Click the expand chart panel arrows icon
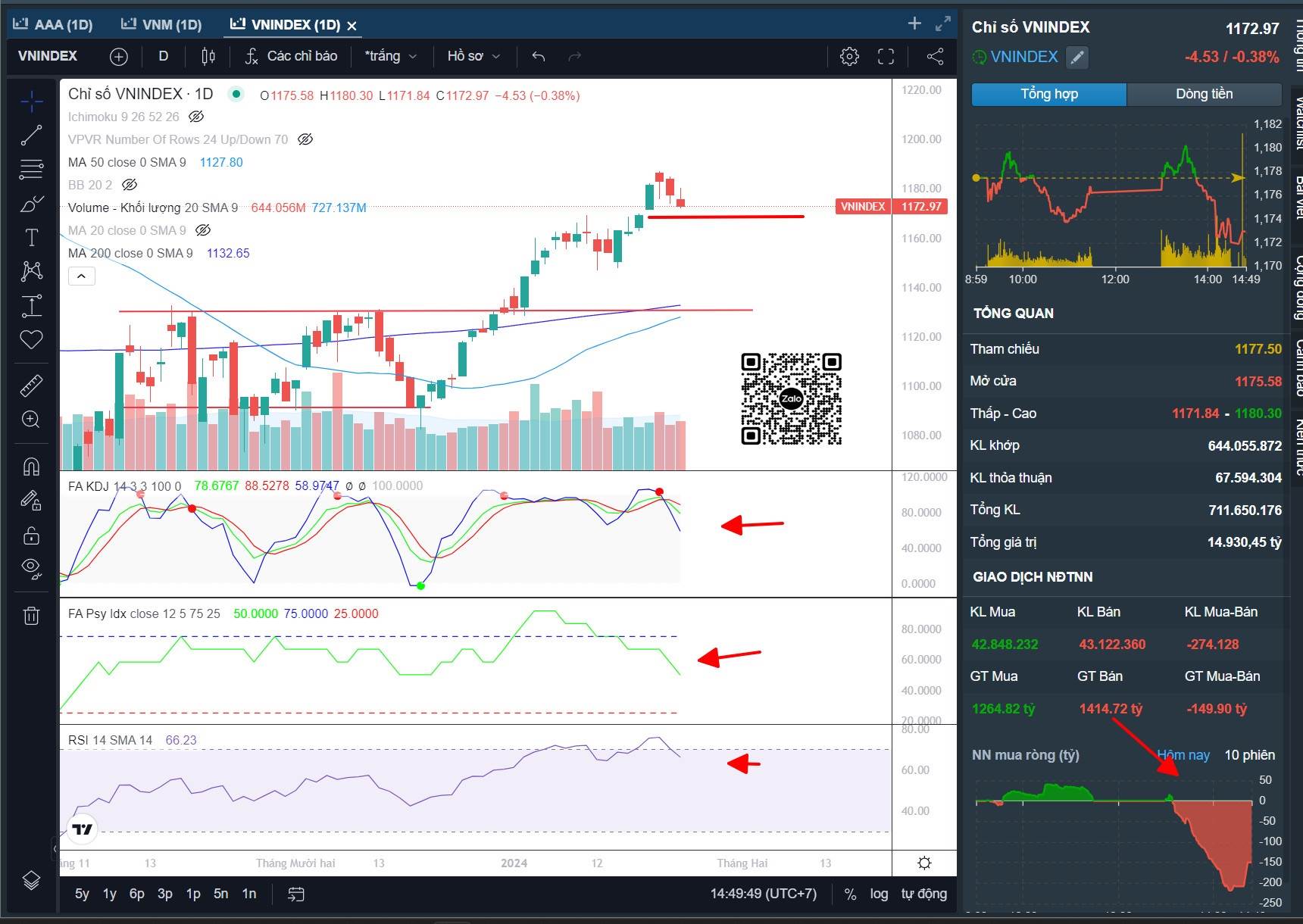The width and height of the screenshot is (1303, 924). 943,23
